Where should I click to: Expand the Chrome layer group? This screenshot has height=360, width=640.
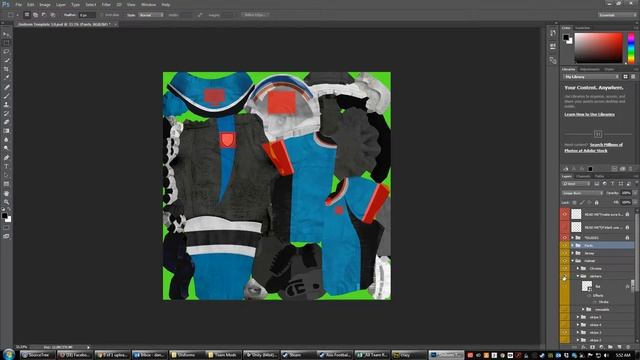click(578, 268)
